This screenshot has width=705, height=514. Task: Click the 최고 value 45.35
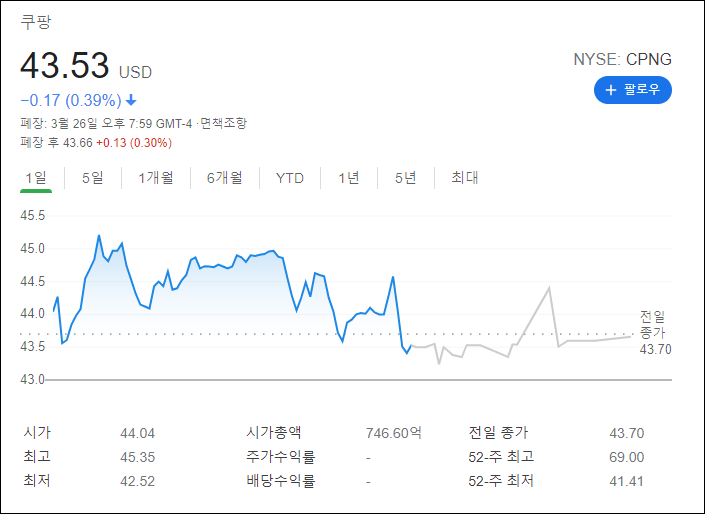coord(138,457)
